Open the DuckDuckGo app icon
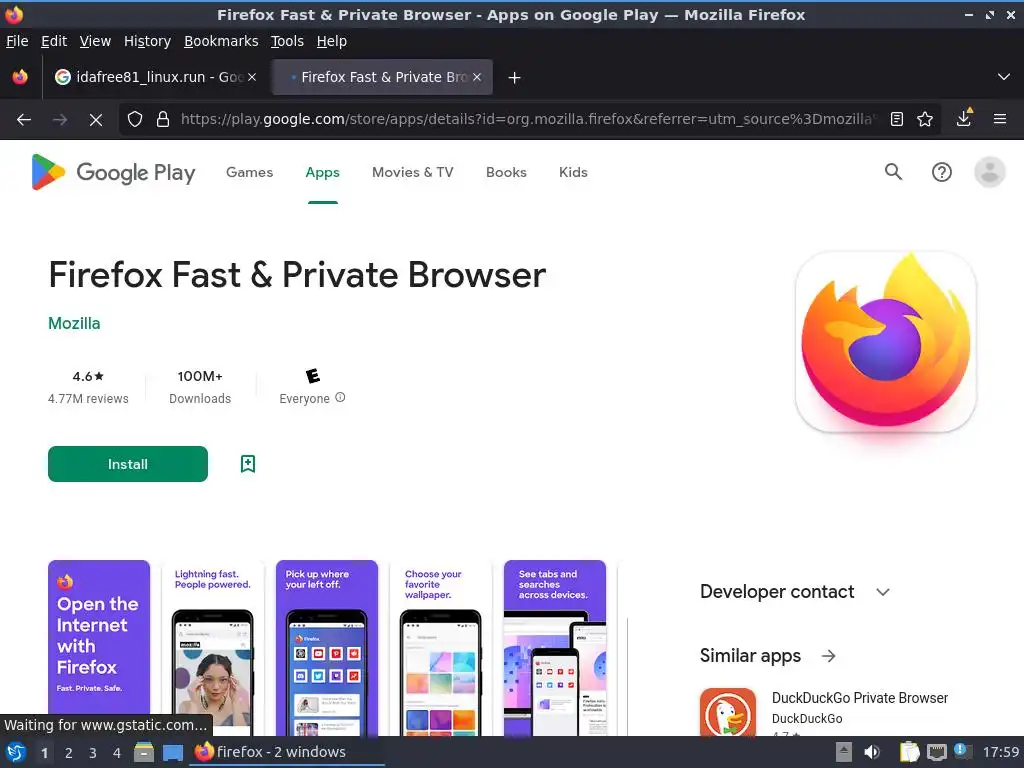This screenshot has height=768, width=1024. pyautogui.click(x=728, y=712)
